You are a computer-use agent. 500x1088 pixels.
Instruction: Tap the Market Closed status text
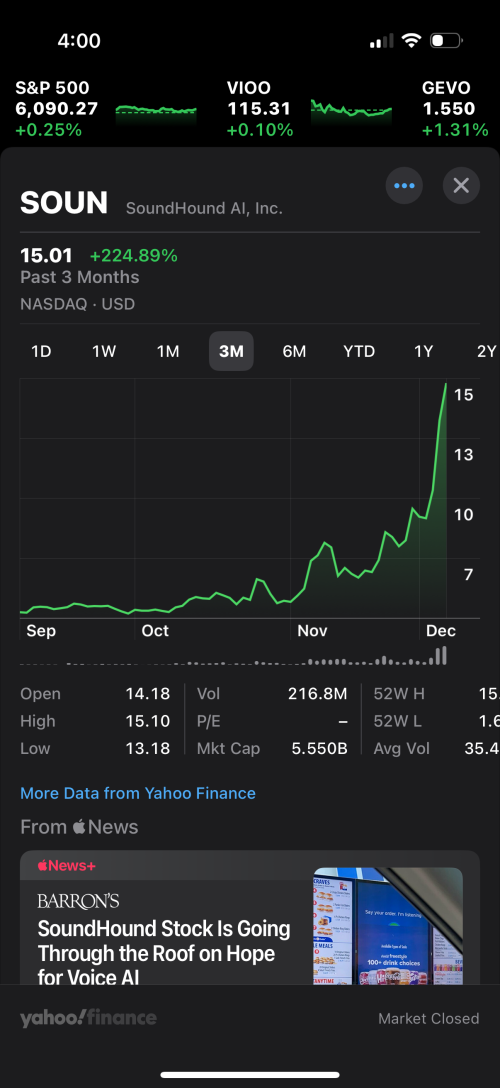click(429, 1019)
